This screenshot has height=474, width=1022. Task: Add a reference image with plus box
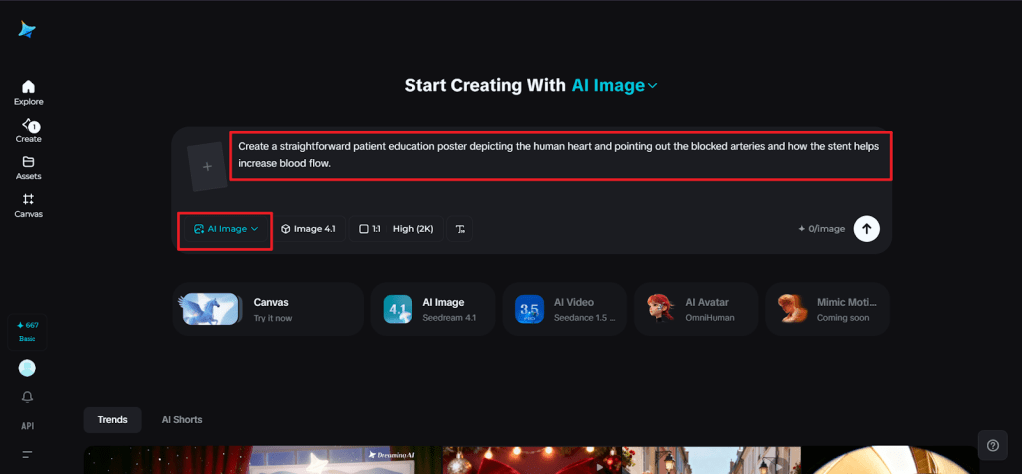pyautogui.click(x=207, y=167)
